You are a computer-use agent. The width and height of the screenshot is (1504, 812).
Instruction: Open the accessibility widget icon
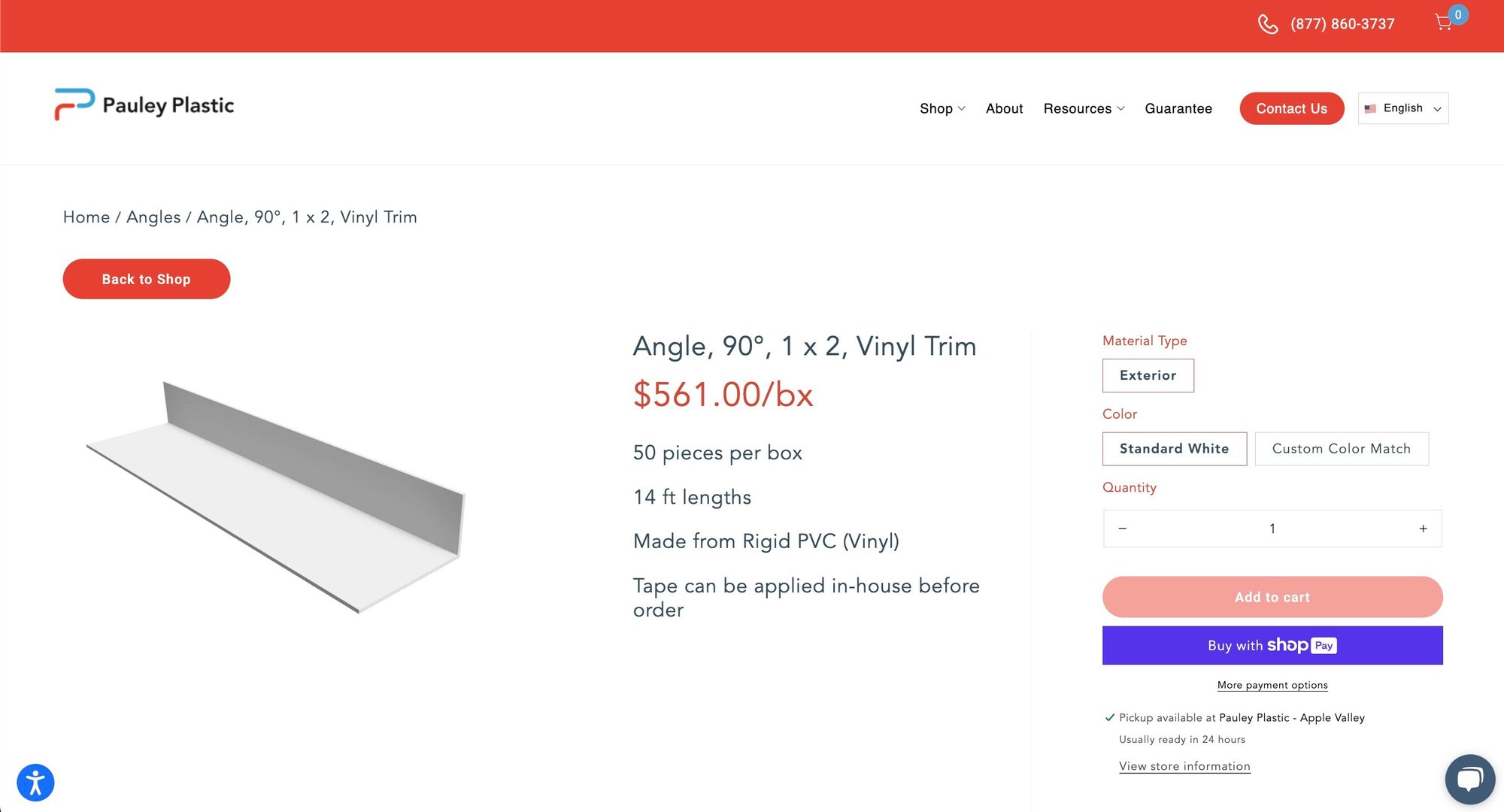point(35,783)
